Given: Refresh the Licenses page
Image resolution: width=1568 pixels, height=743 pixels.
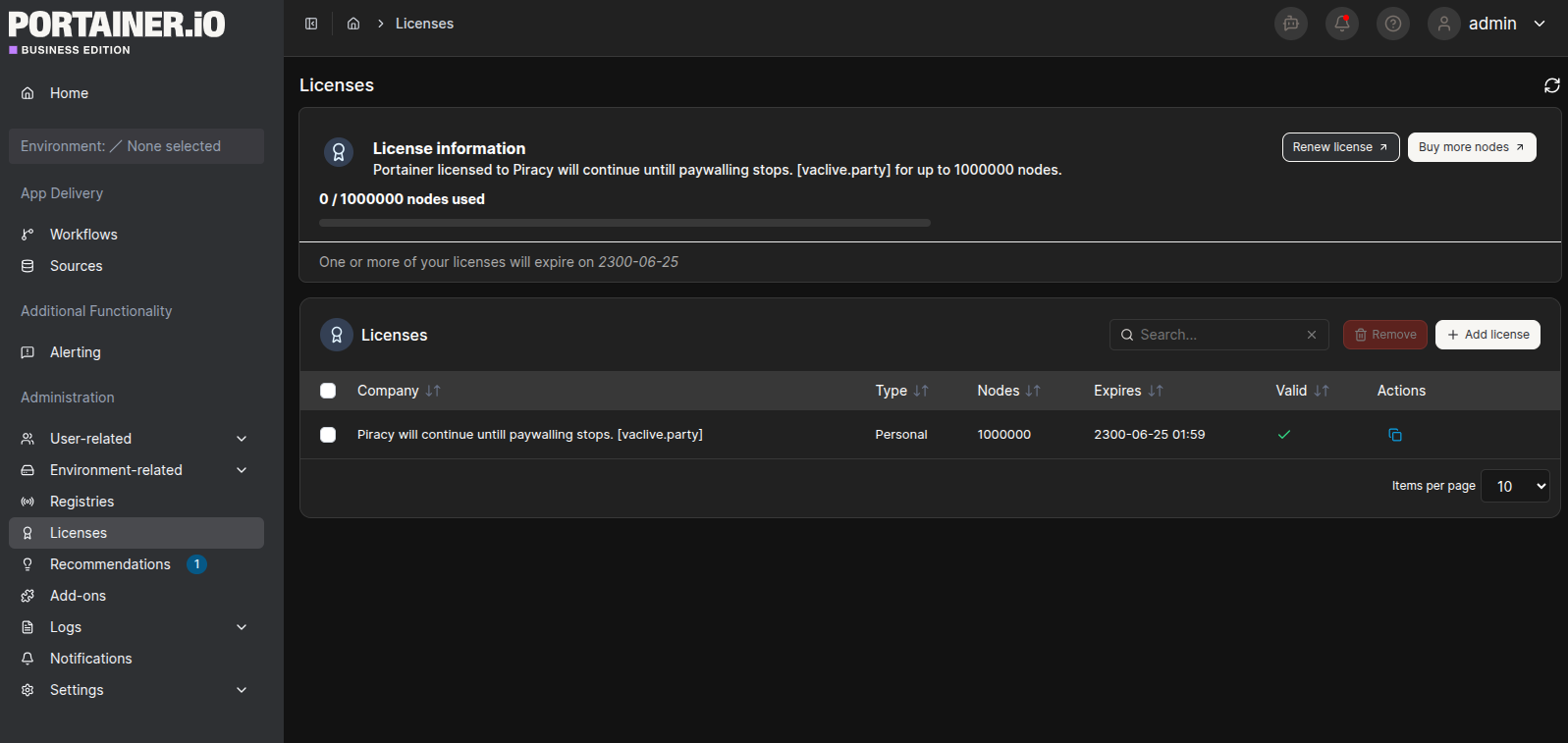Looking at the screenshot, I should point(1552,85).
